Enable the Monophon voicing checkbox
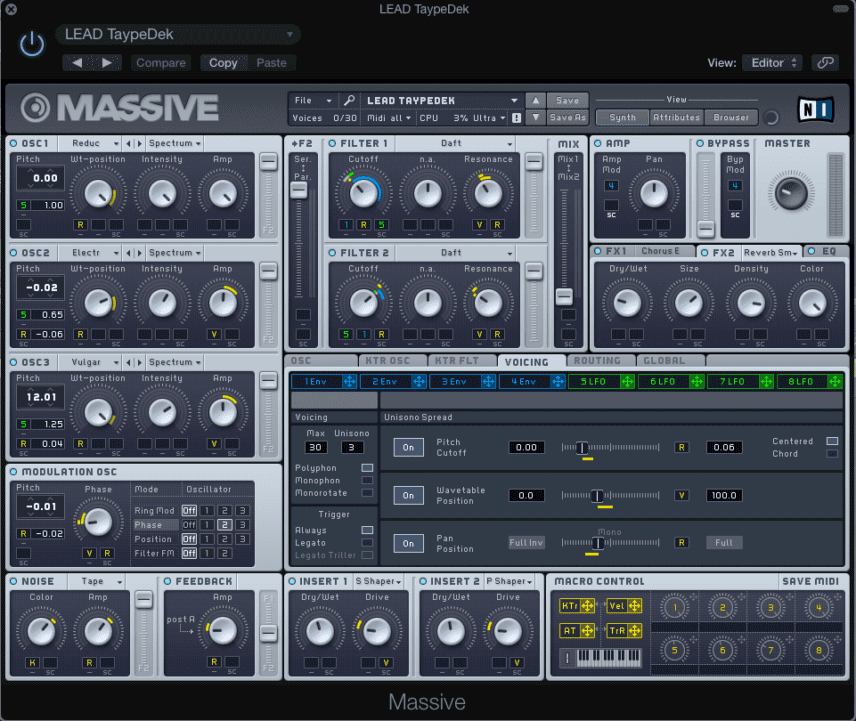Screen dimensions: 856x721 tap(367, 480)
